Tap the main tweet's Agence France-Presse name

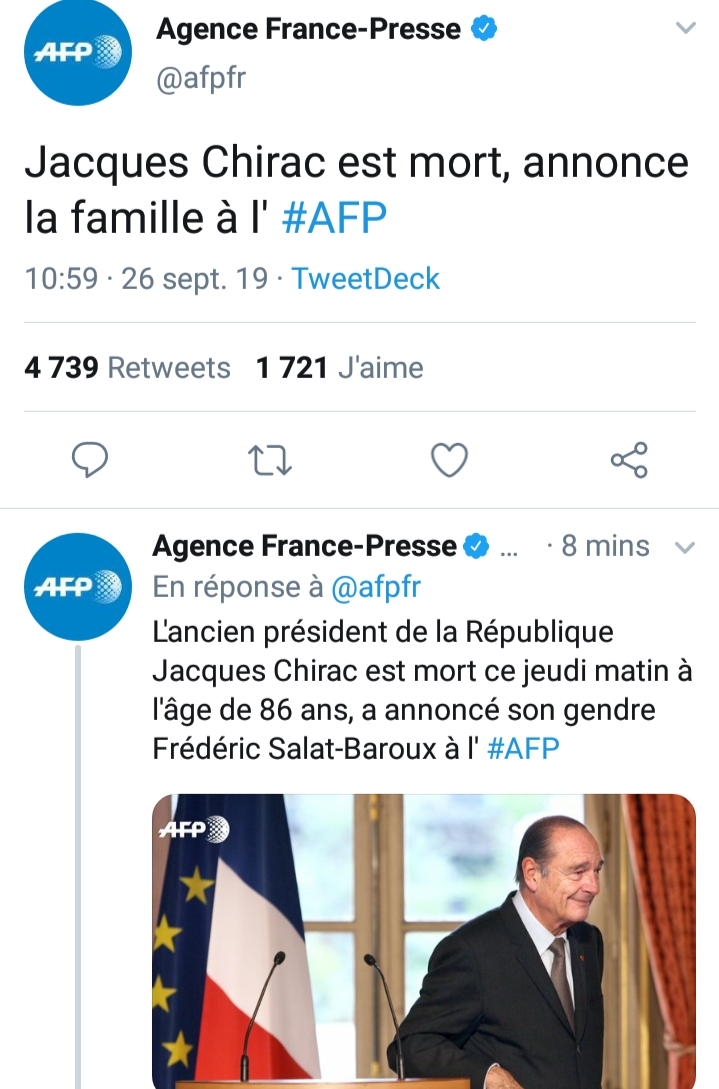(308, 30)
